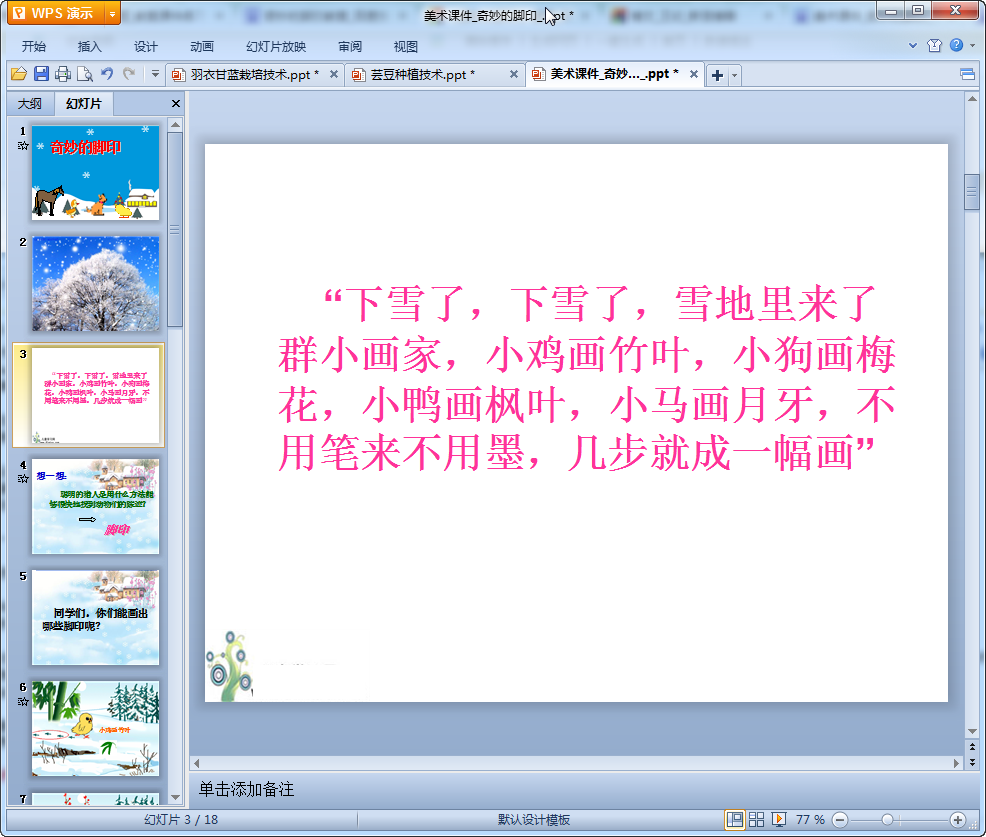Close the 美术课件_奇妙 document tab
The height and width of the screenshot is (837, 986).
click(x=694, y=74)
